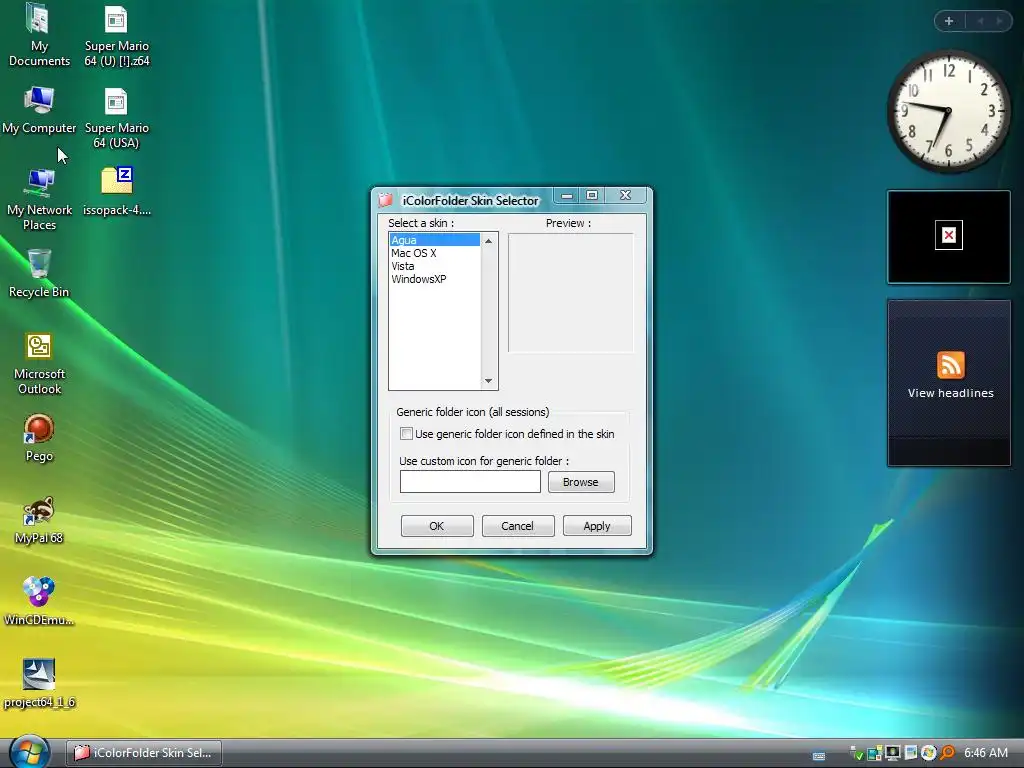The image size is (1024, 768).
Task: Select the Vista skin
Action: [435, 266]
